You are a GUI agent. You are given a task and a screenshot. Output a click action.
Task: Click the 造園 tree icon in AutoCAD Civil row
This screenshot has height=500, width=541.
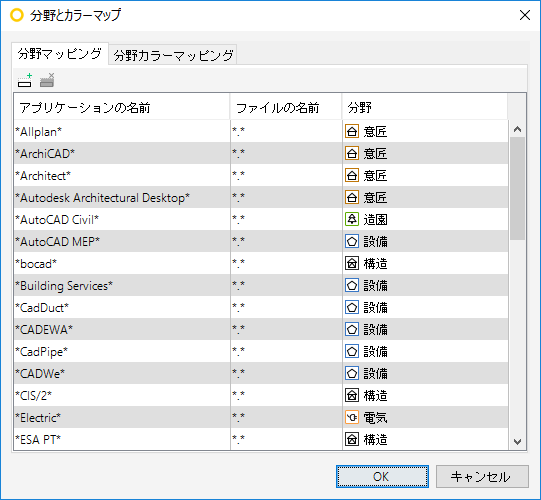352,219
